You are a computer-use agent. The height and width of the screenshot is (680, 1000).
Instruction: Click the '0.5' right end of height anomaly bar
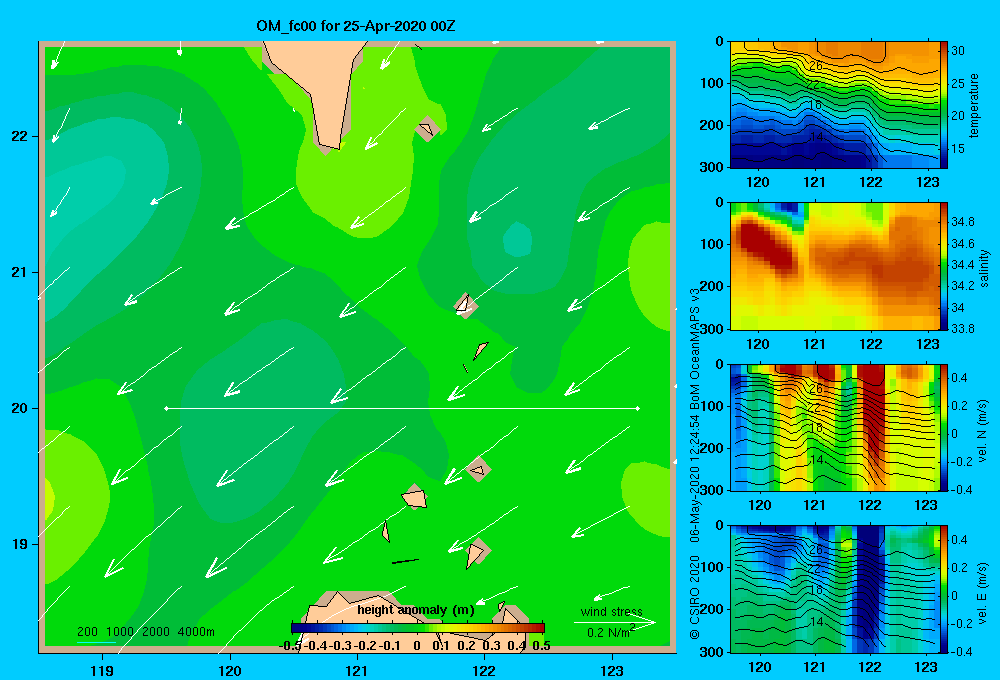tap(541, 645)
